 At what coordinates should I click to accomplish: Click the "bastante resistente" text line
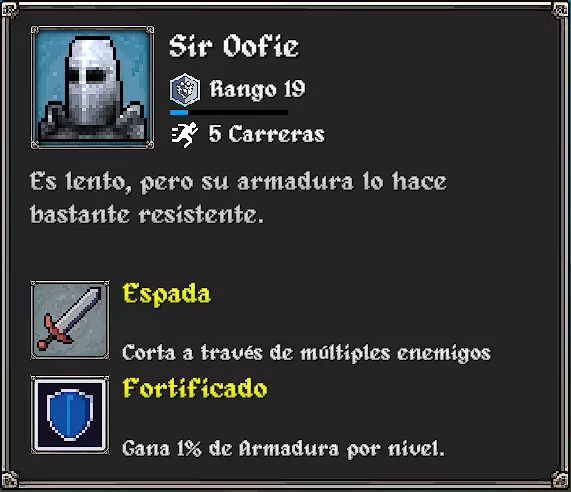point(146,214)
